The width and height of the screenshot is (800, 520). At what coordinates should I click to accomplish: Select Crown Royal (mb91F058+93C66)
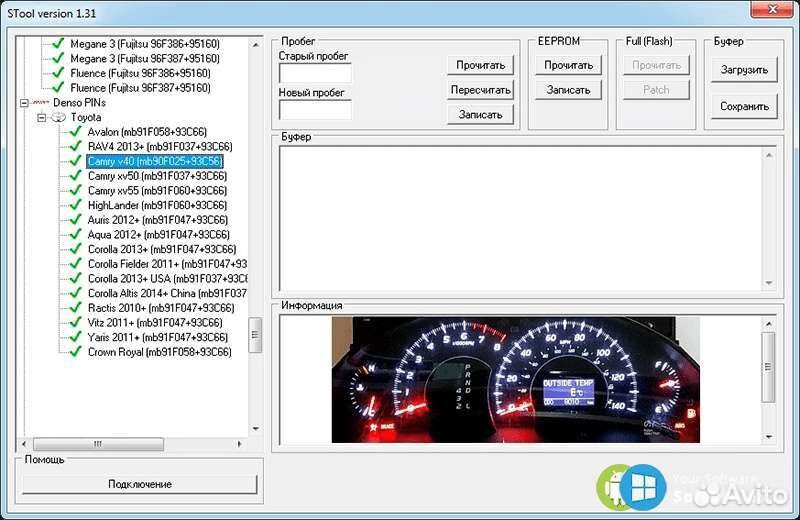[160, 352]
